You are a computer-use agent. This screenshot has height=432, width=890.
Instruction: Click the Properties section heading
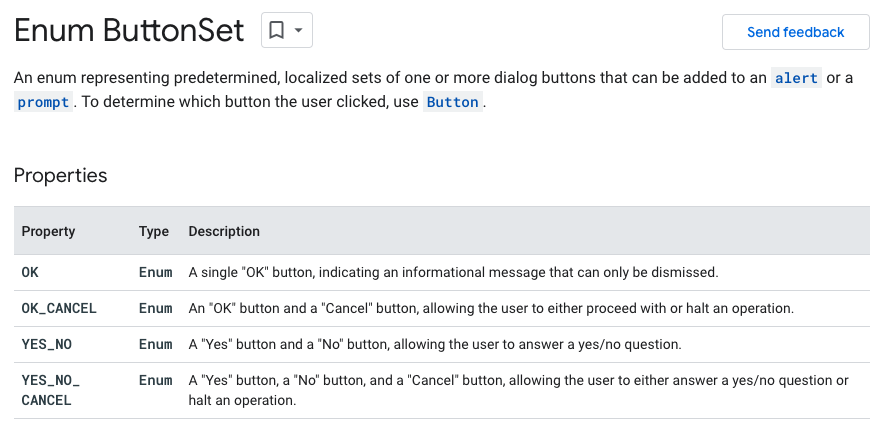tap(61, 175)
